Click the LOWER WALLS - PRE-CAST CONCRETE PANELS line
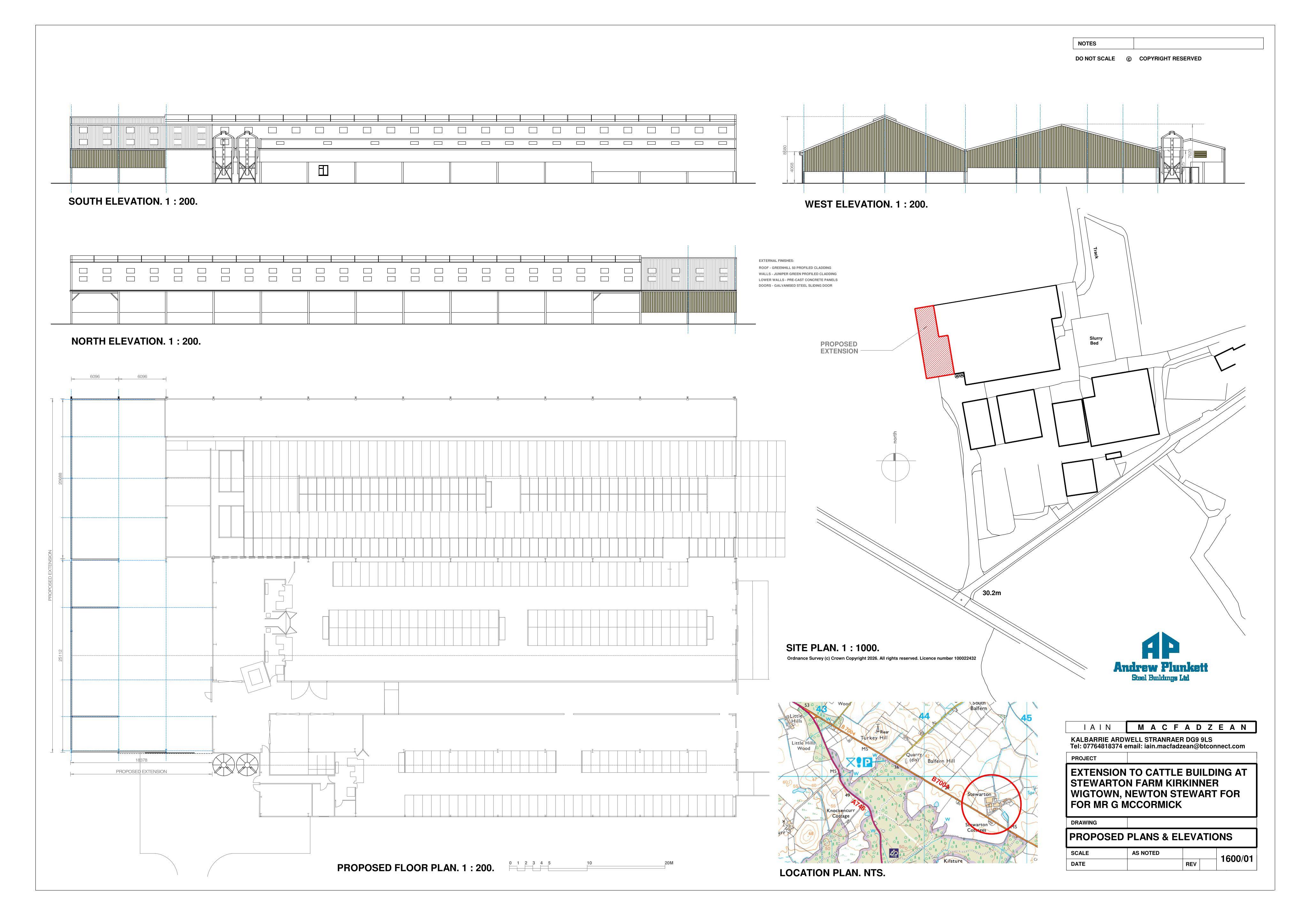The width and height of the screenshot is (1308, 924). point(798,280)
